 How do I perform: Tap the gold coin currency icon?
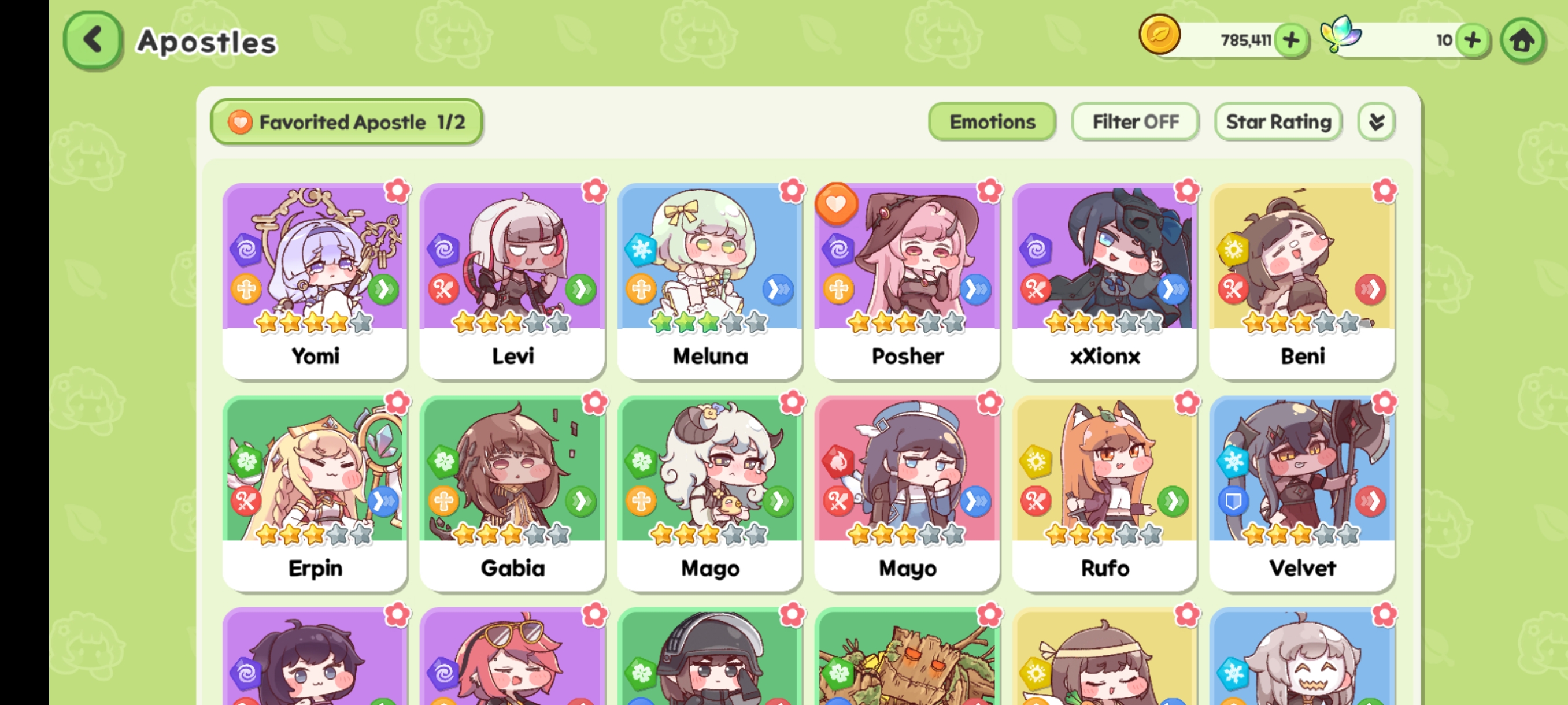pos(1159,35)
